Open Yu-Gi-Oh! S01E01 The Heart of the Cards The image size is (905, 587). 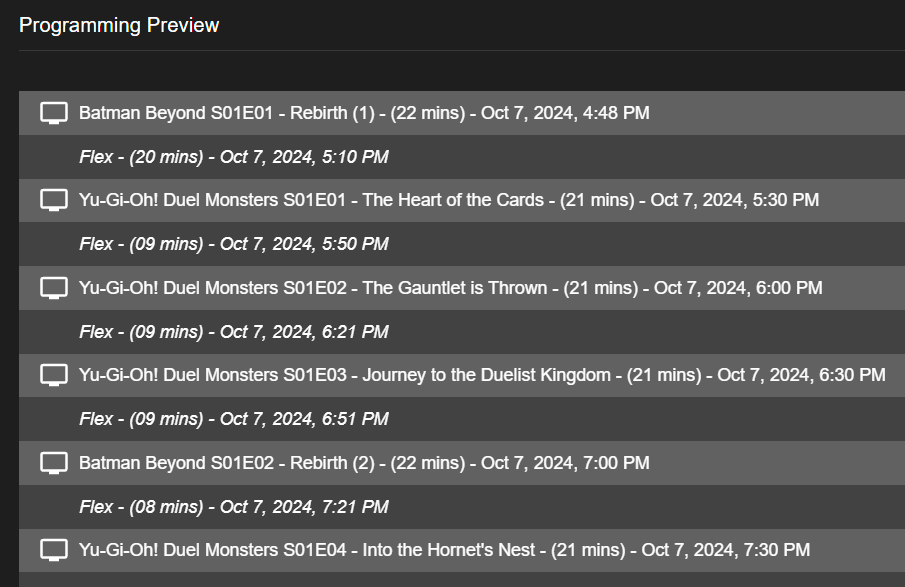448,200
